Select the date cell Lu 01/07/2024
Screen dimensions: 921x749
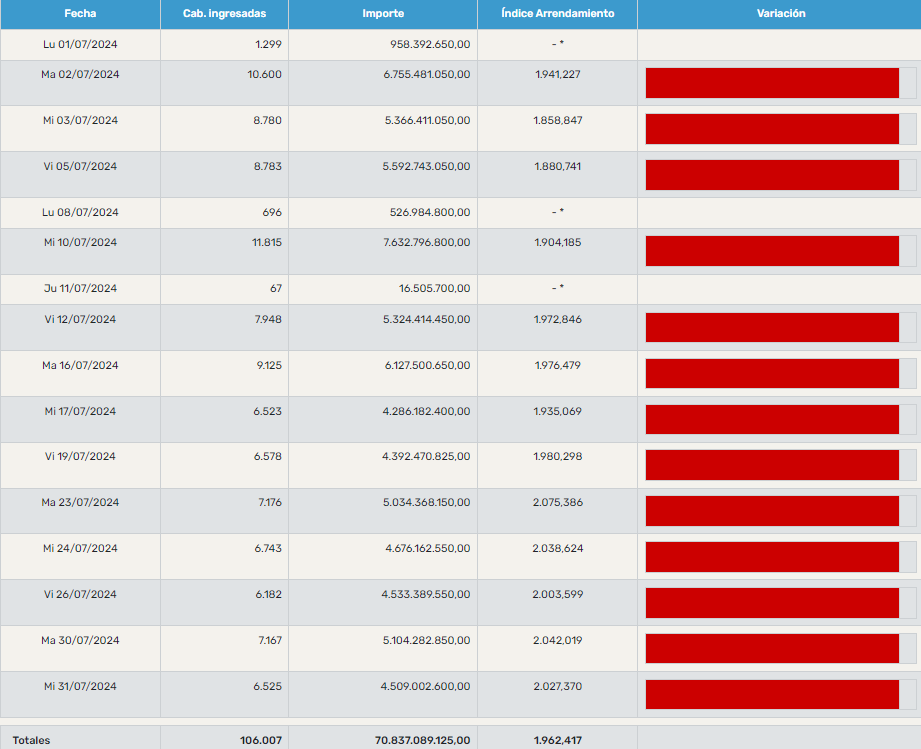(80, 45)
